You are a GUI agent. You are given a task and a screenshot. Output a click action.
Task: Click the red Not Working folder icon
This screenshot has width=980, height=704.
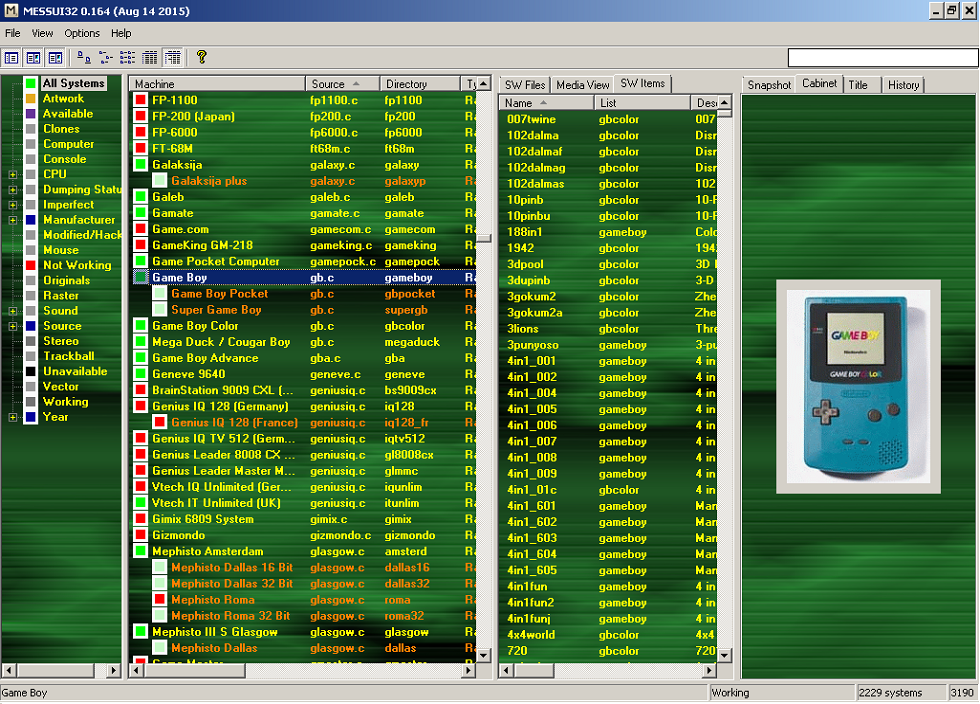click(x=31, y=265)
